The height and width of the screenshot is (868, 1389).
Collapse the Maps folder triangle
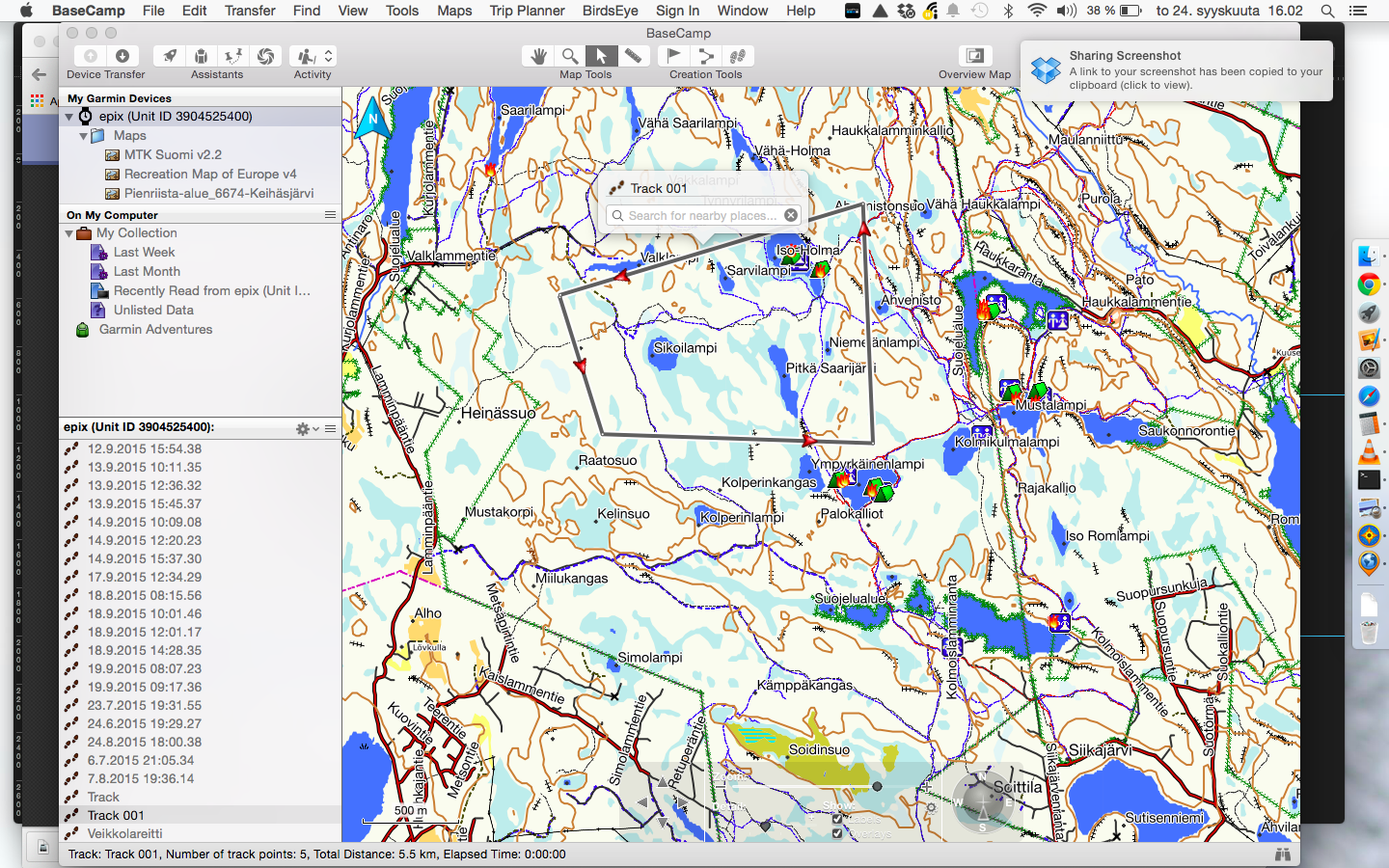(x=84, y=136)
